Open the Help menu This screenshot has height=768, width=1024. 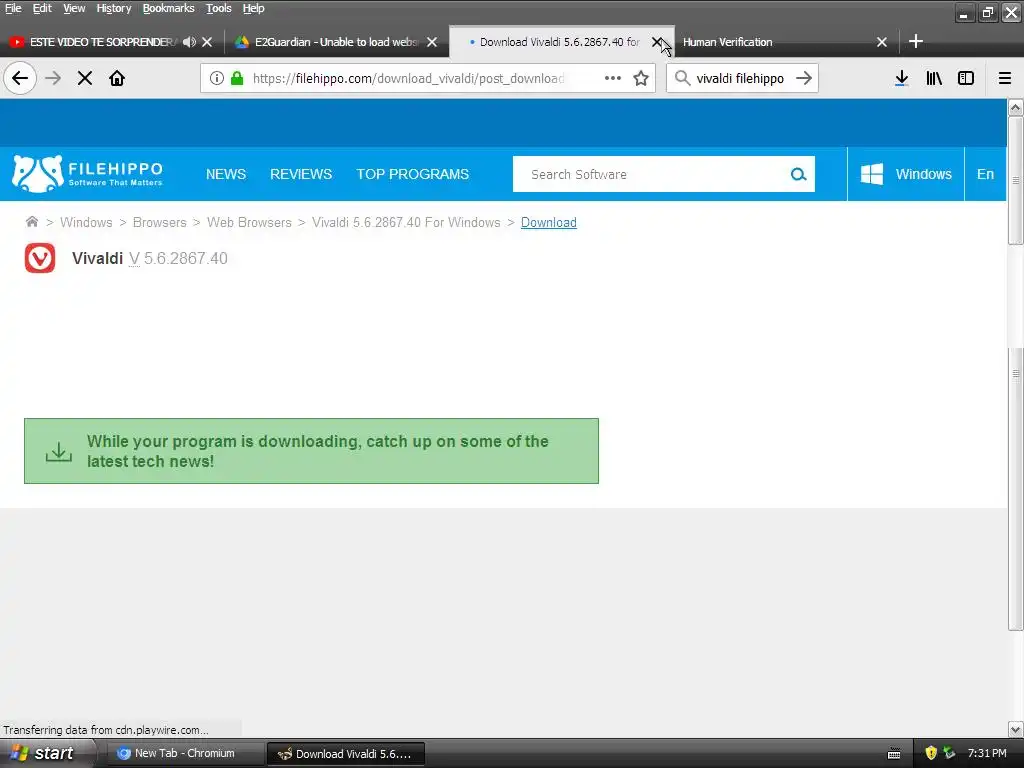click(x=253, y=8)
